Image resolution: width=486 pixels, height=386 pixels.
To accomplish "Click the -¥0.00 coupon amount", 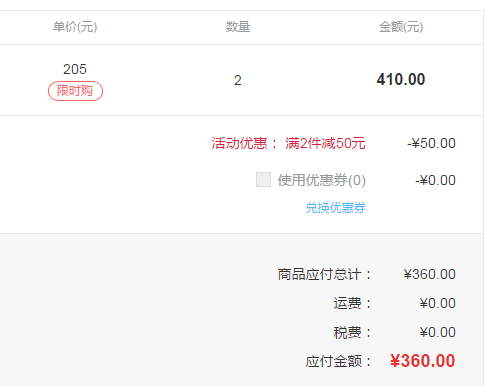I will 435,180.
